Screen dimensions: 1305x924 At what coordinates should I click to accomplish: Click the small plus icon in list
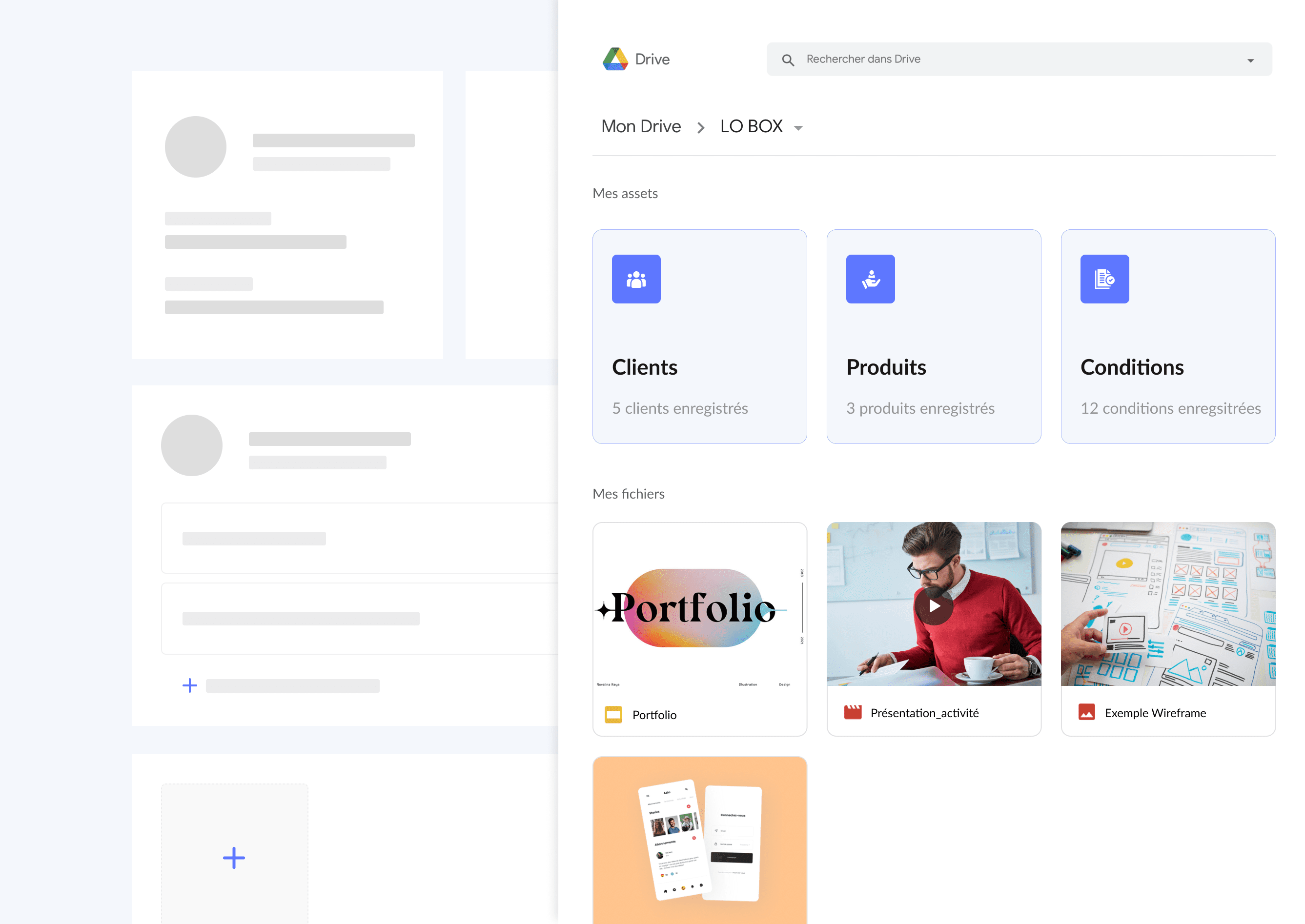coord(189,685)
